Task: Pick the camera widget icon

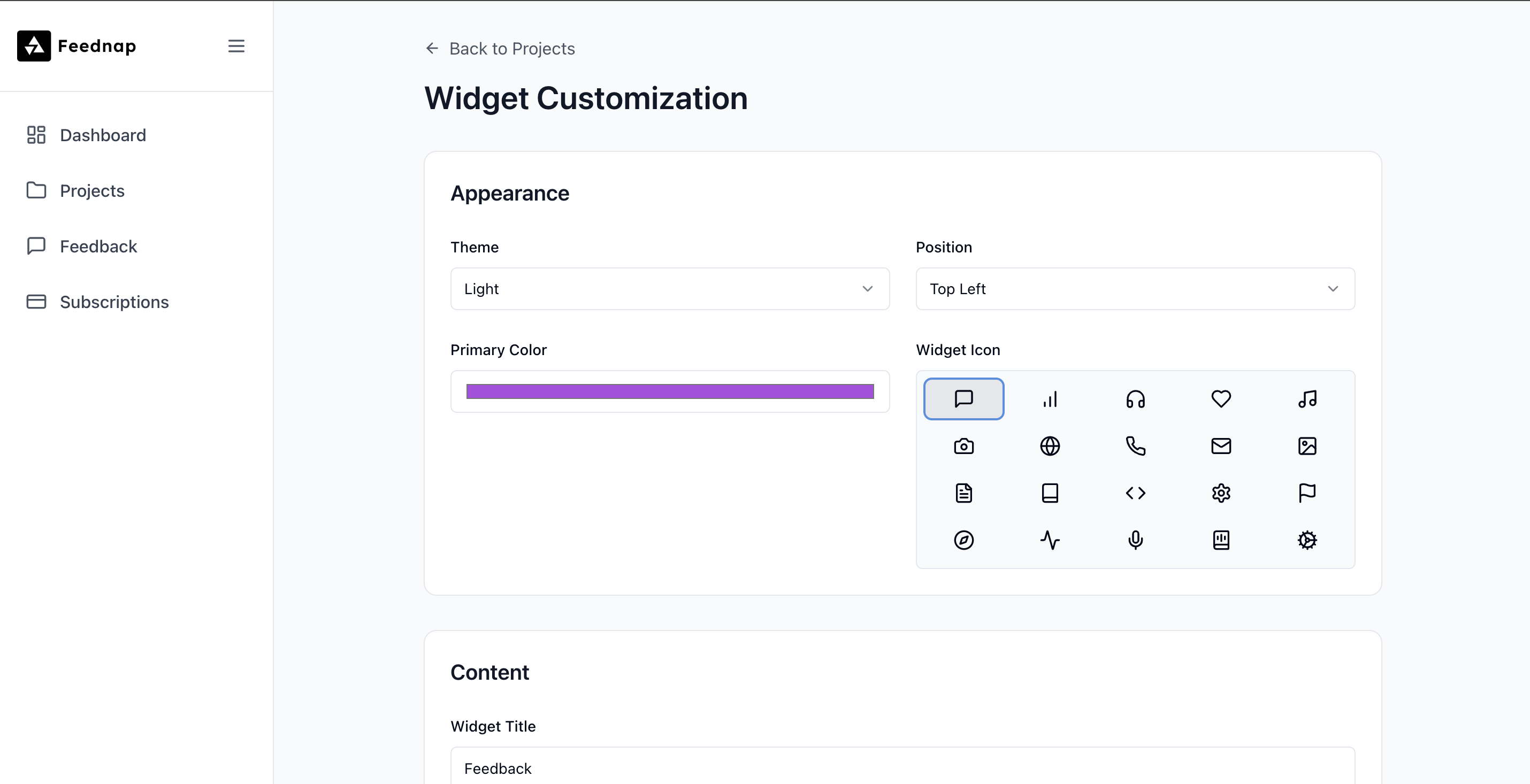Action: (x=963, y=446)
